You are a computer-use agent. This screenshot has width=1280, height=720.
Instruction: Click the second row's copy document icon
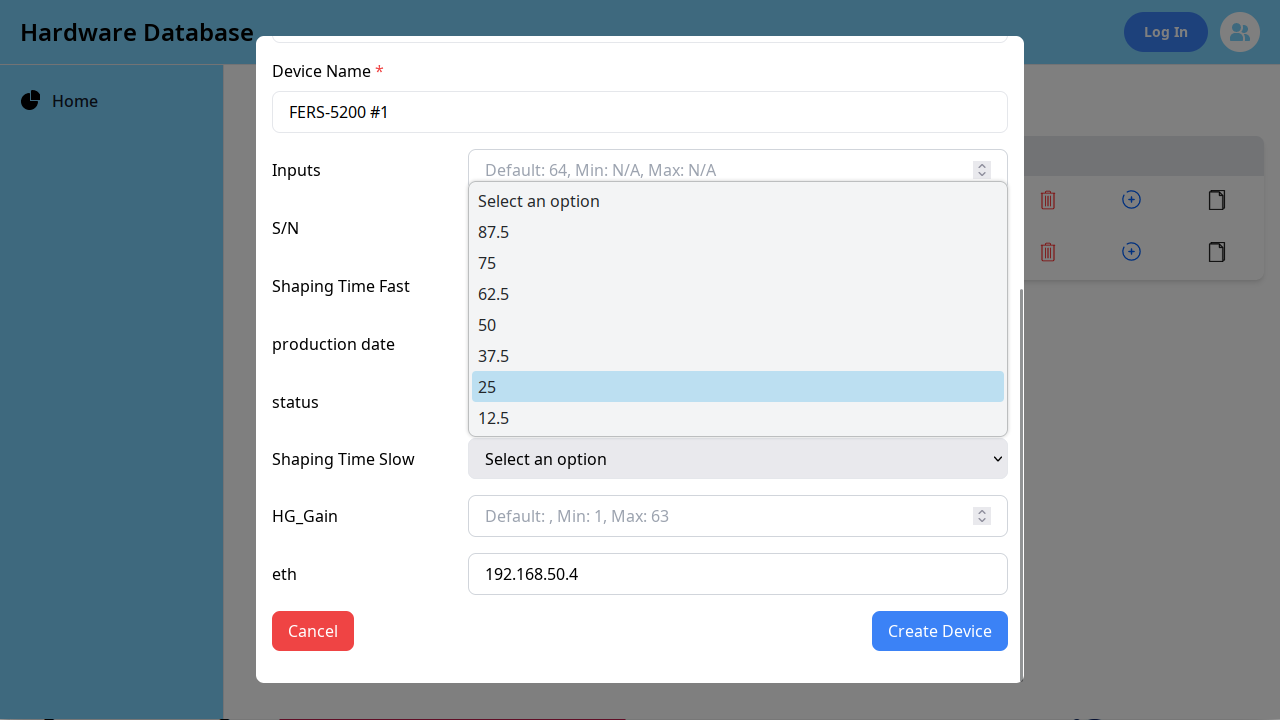[x=1216, y=252]
